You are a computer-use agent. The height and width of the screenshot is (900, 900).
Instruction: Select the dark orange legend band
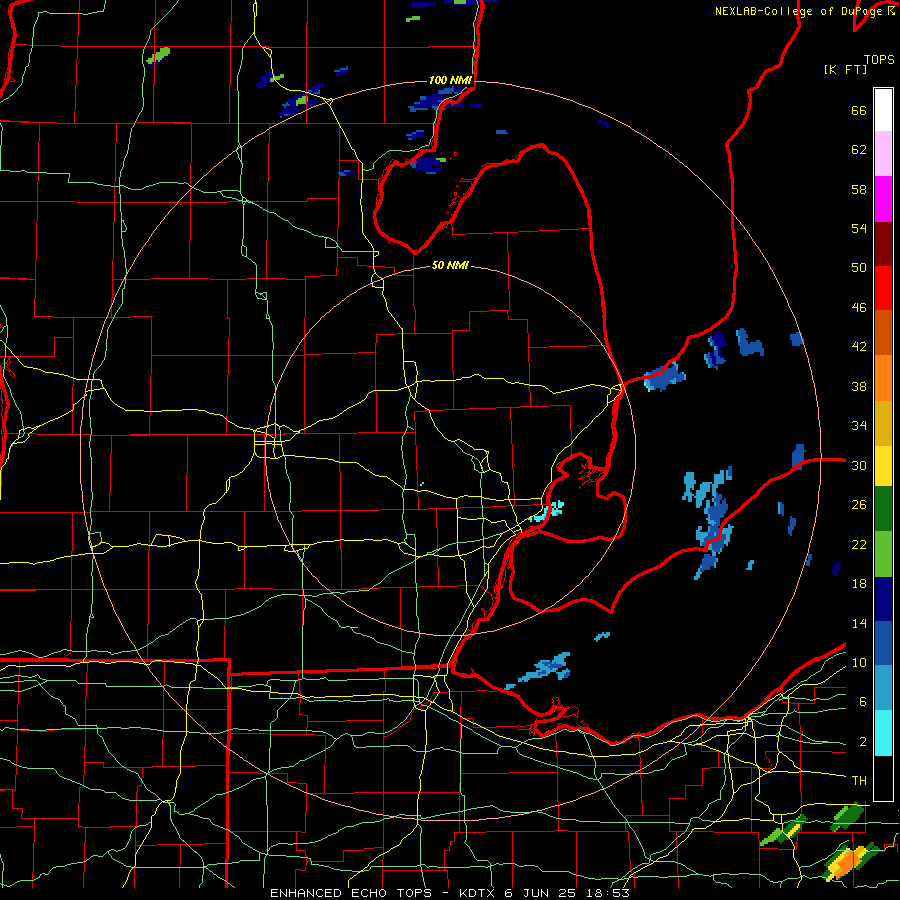pyautogui.click(x=883, y=332)
